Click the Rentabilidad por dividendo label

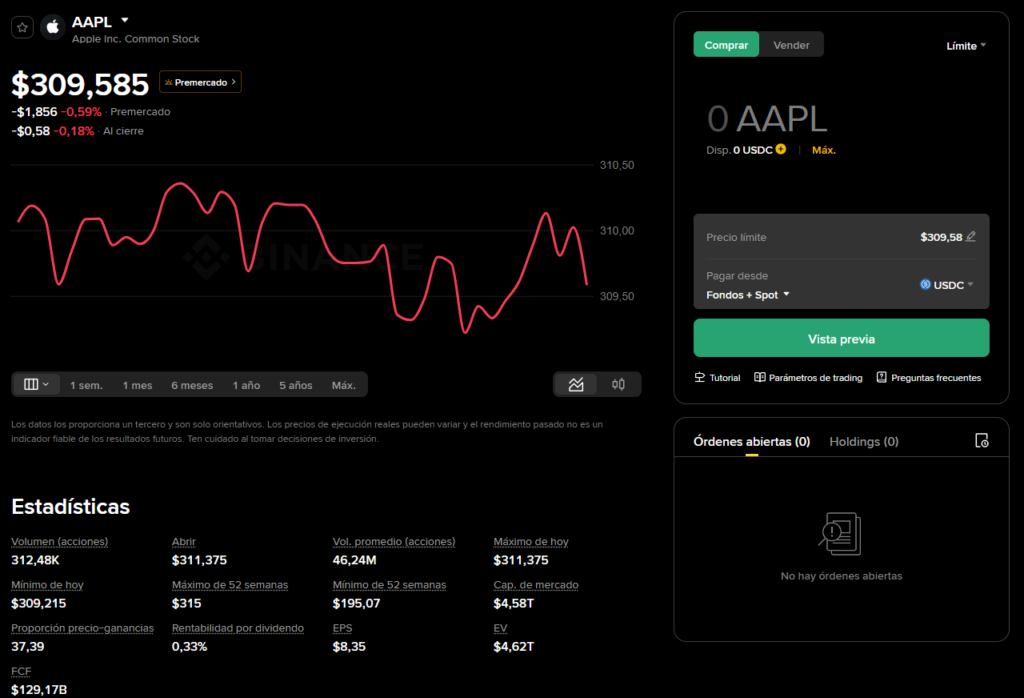(238, 627)
